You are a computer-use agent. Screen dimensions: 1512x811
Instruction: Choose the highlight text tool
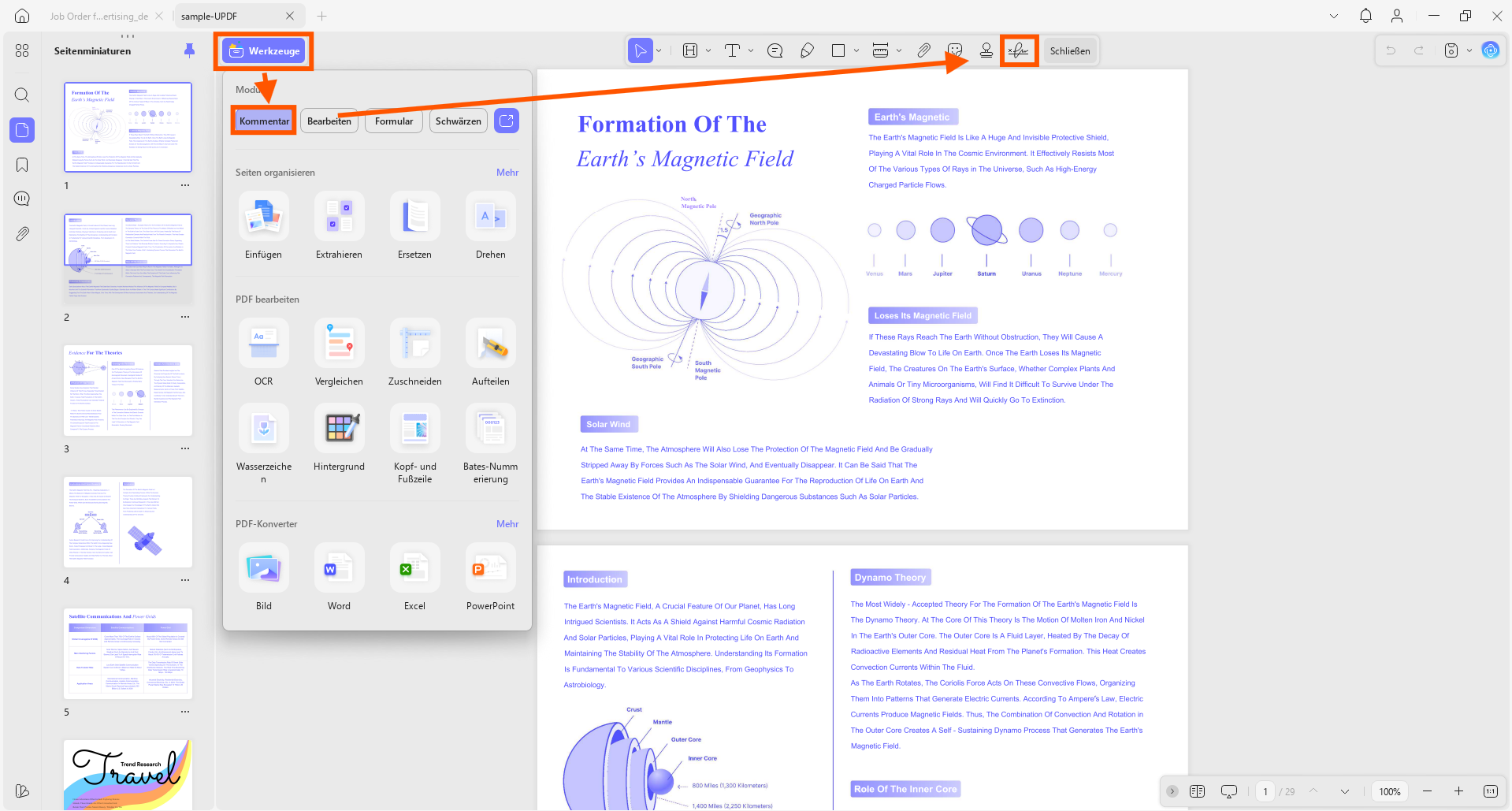[690, 50]
